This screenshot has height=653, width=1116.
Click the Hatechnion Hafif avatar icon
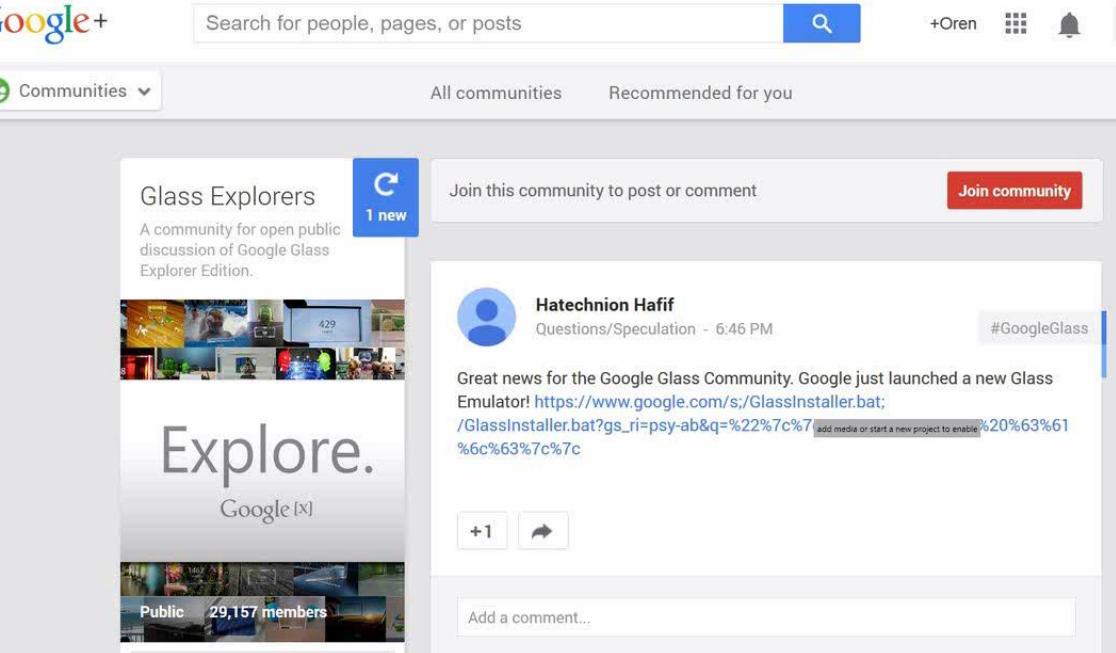click(486, 317)
